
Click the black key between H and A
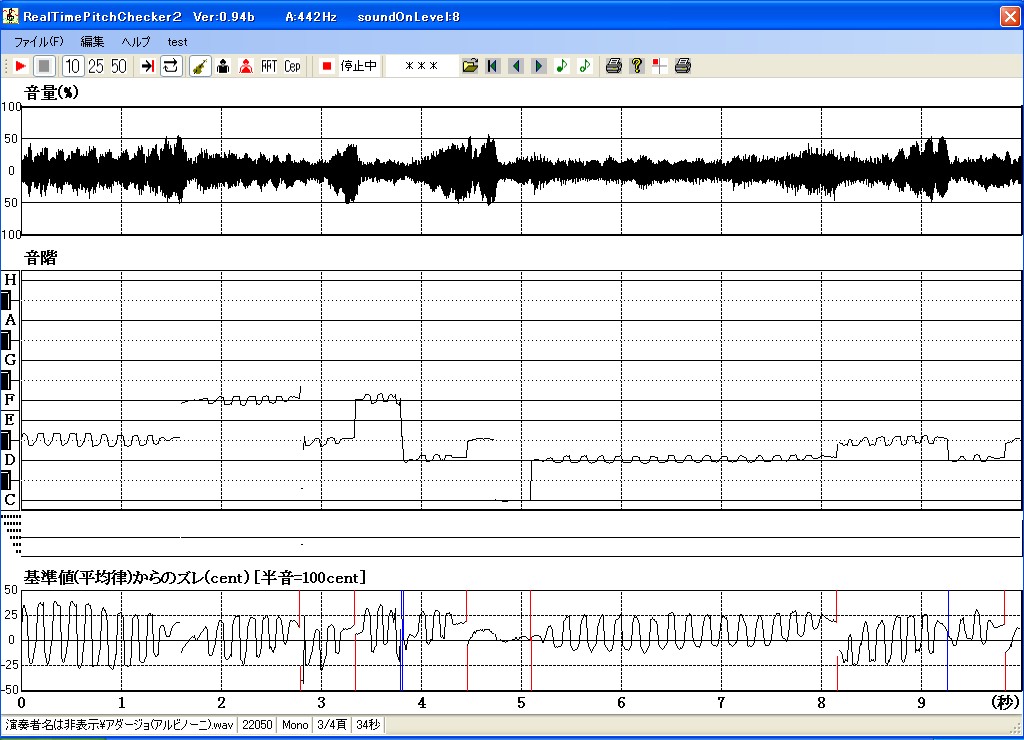(x=6, y=300)
